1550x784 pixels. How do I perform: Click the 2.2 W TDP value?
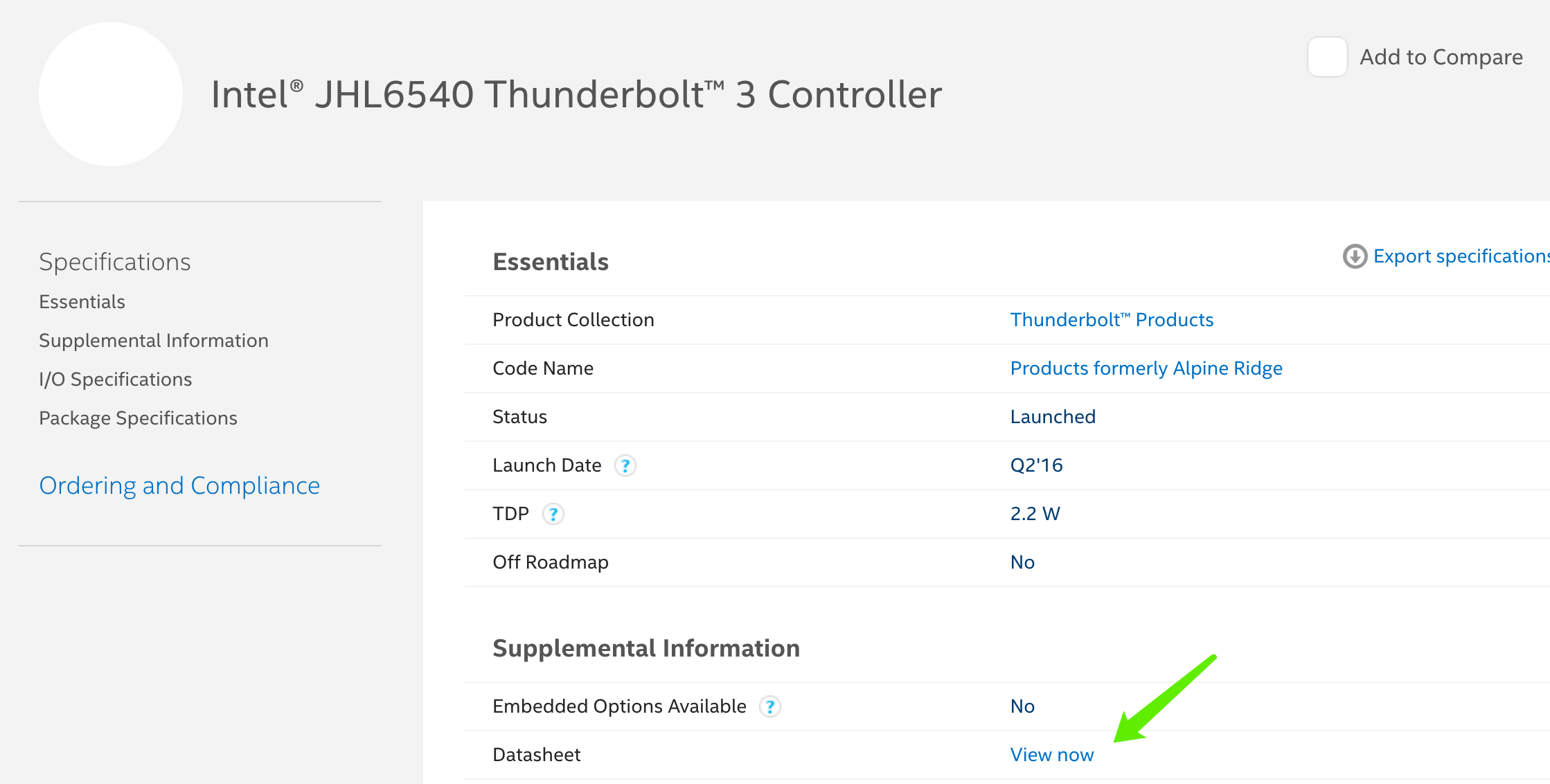point(1035,514)
